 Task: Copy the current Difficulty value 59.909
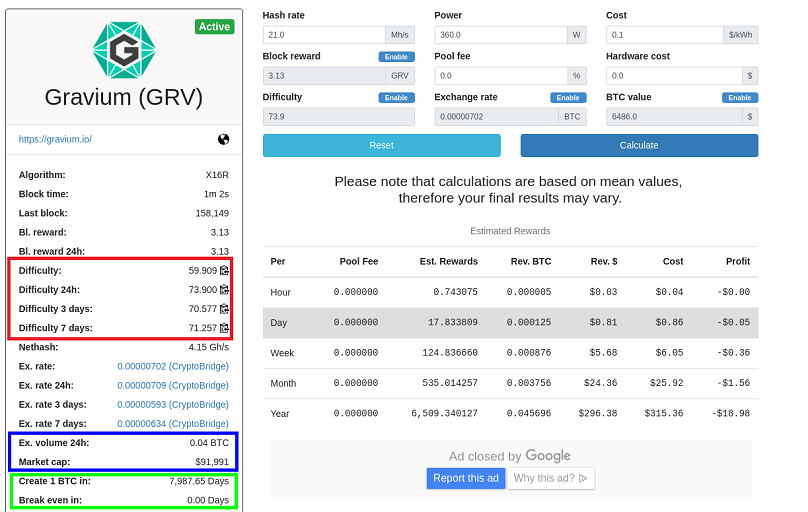coord(224,270)
